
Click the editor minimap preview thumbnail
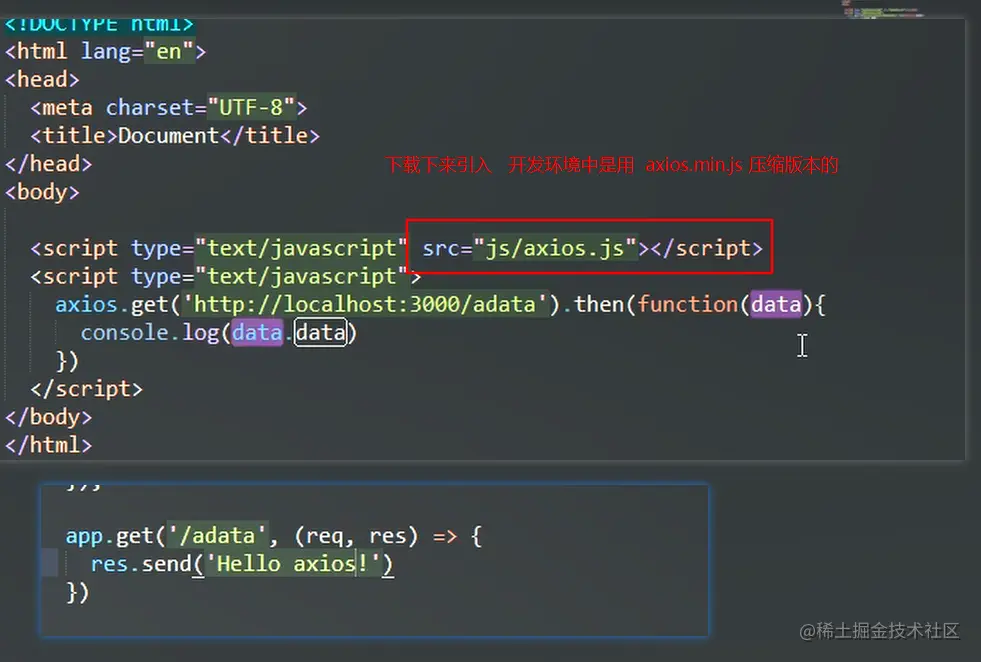tap(882, 9)
